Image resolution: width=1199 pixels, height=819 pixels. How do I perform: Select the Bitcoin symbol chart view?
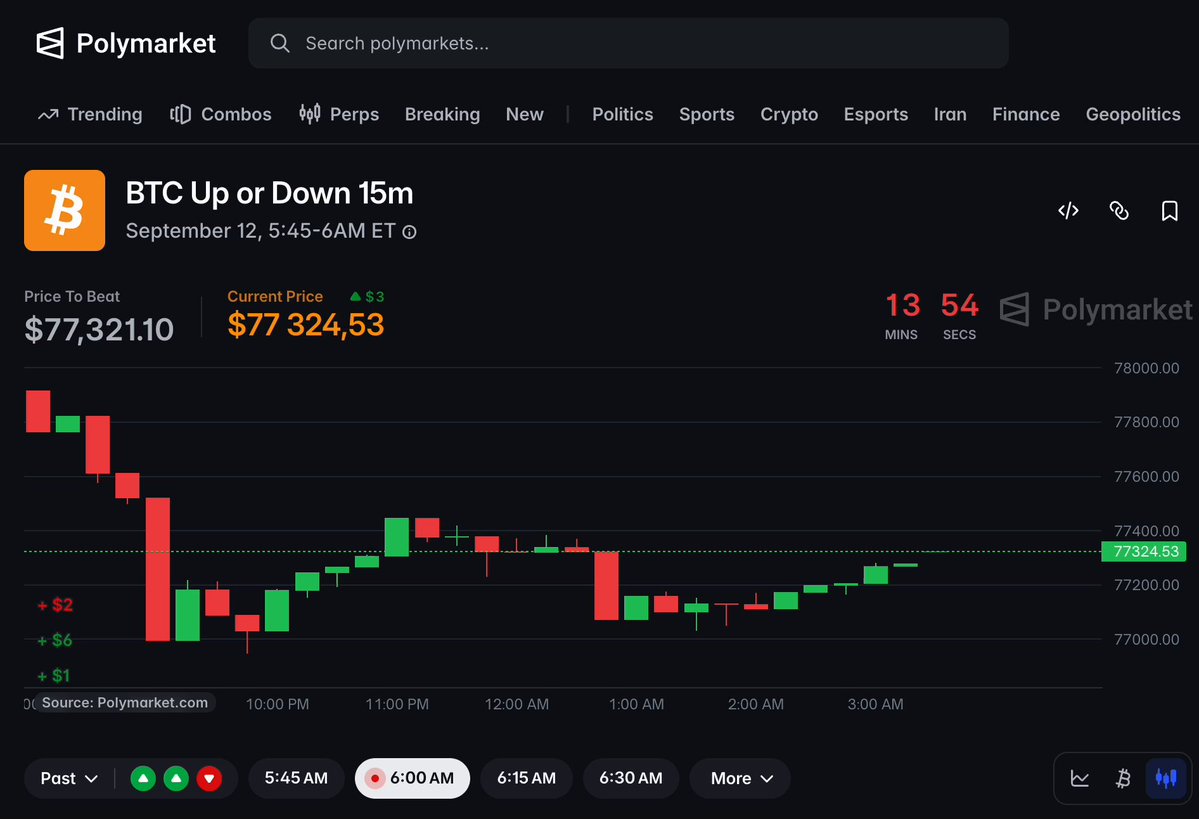(x=1123, y=778)
